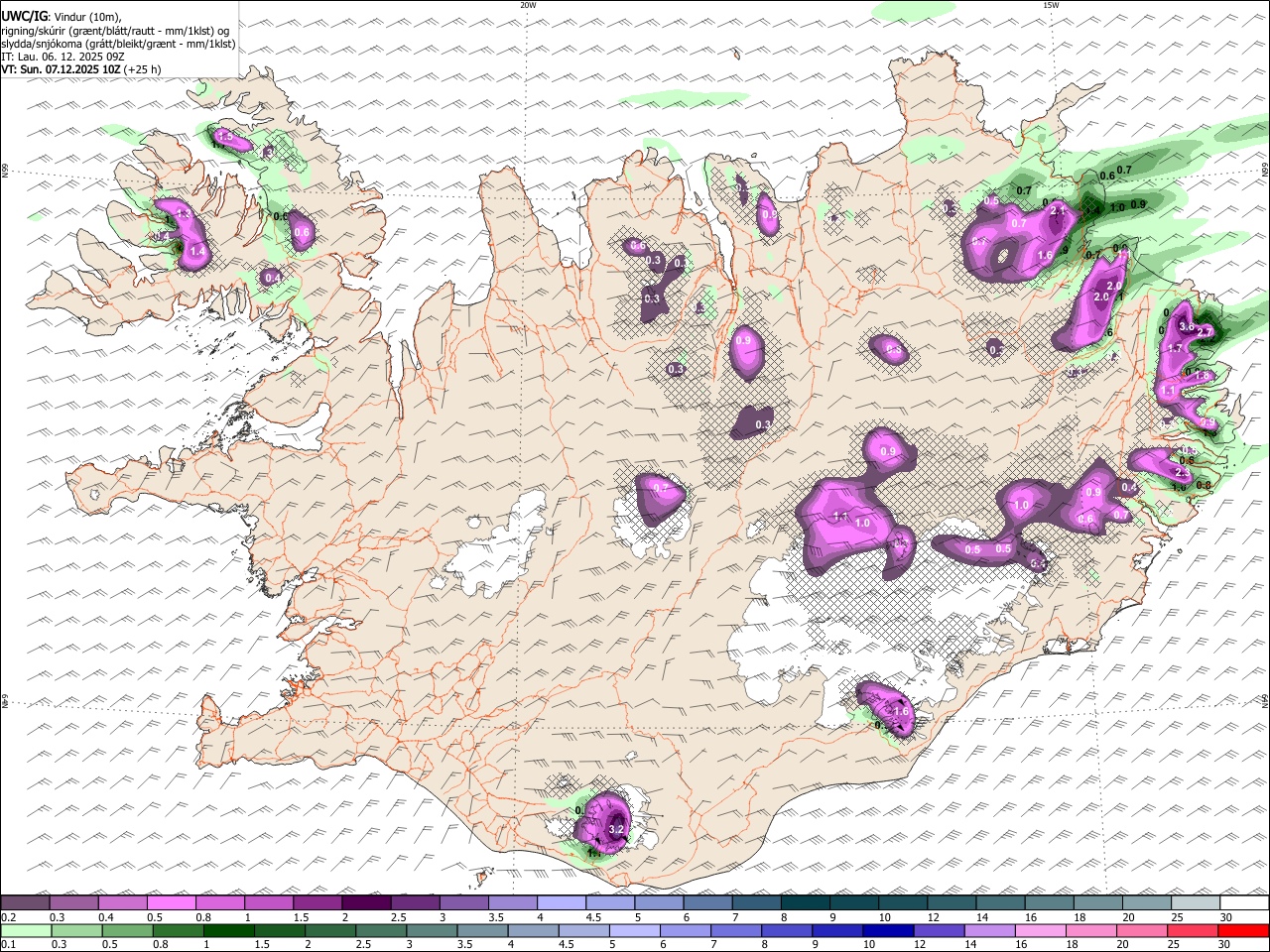Select the 18–20 pink rain legend swatch
This screenshot has height=952, width=1270.
click(x=1090, y=931)
